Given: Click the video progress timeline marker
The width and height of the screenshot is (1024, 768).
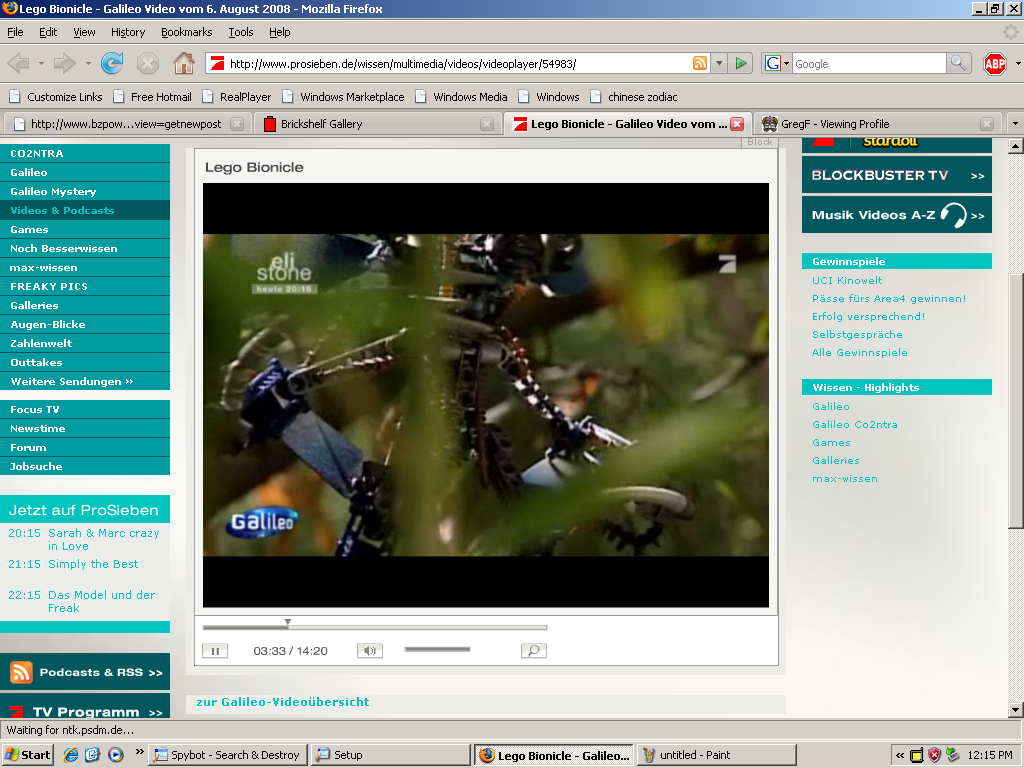Looking at the screenshot, I should pos(287,622).
